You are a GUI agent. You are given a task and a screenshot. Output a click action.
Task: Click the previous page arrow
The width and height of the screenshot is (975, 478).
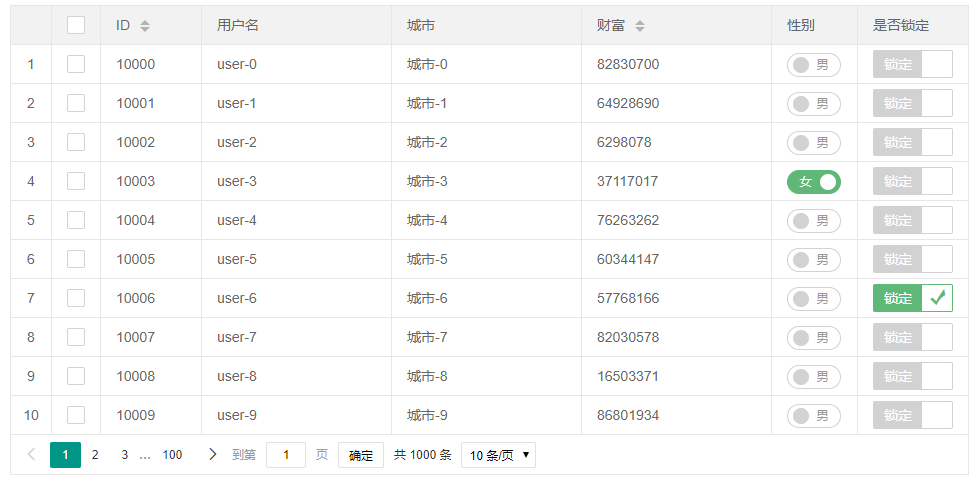[x=31, y=455]
